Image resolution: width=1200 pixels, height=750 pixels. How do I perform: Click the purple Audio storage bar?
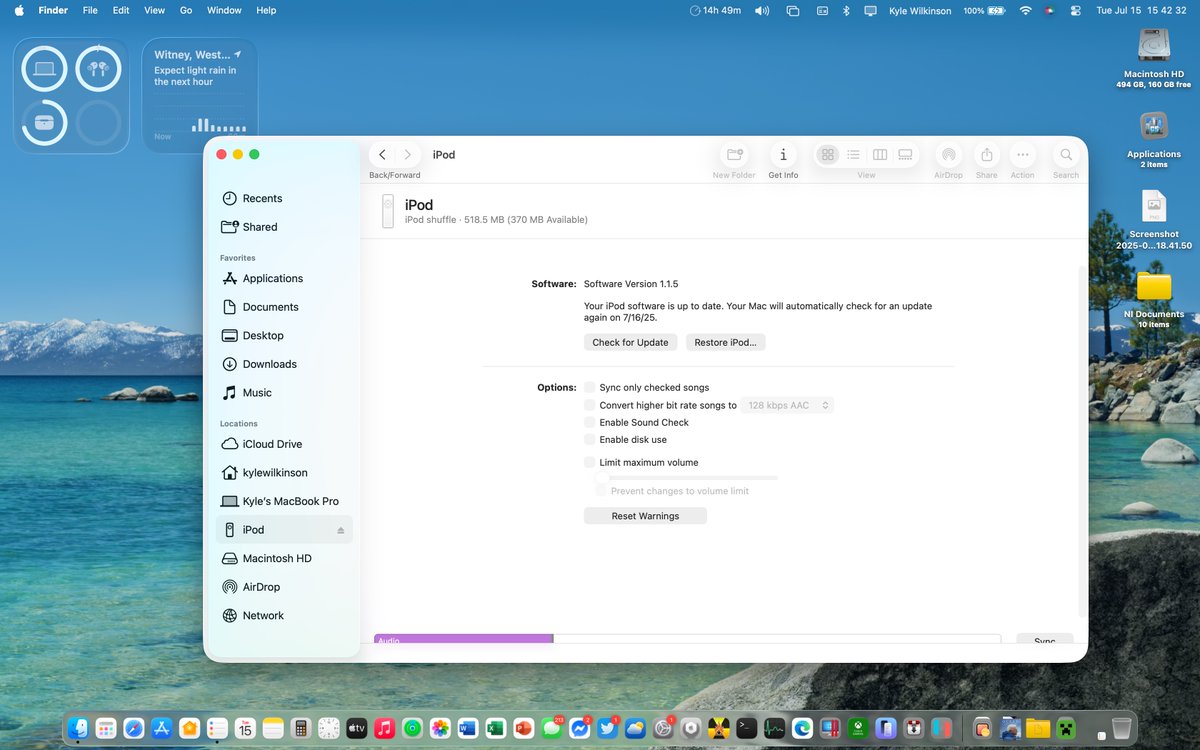[463, 639]
